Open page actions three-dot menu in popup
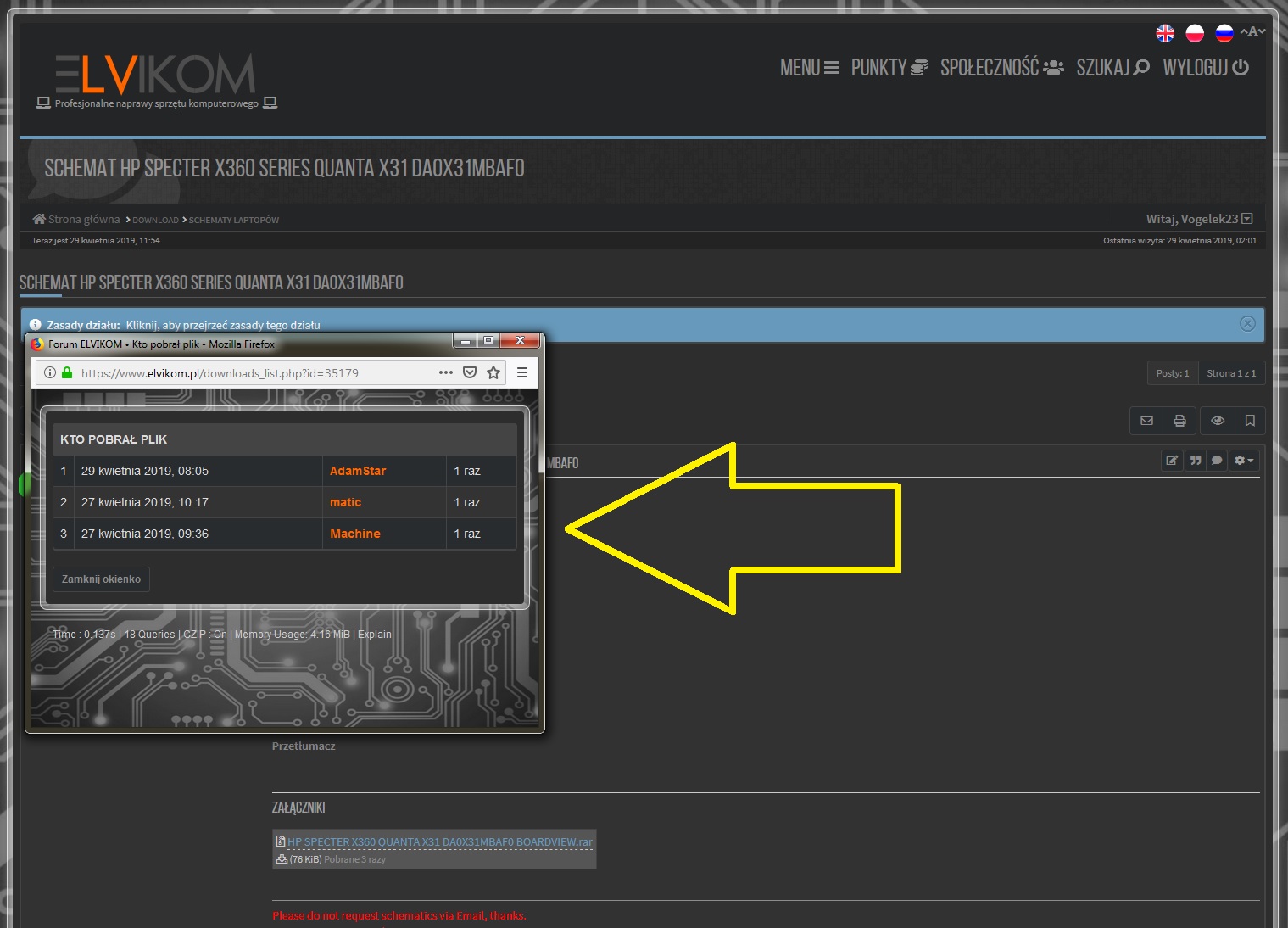This screenshot has width=1288, height=928. (446, 372)
